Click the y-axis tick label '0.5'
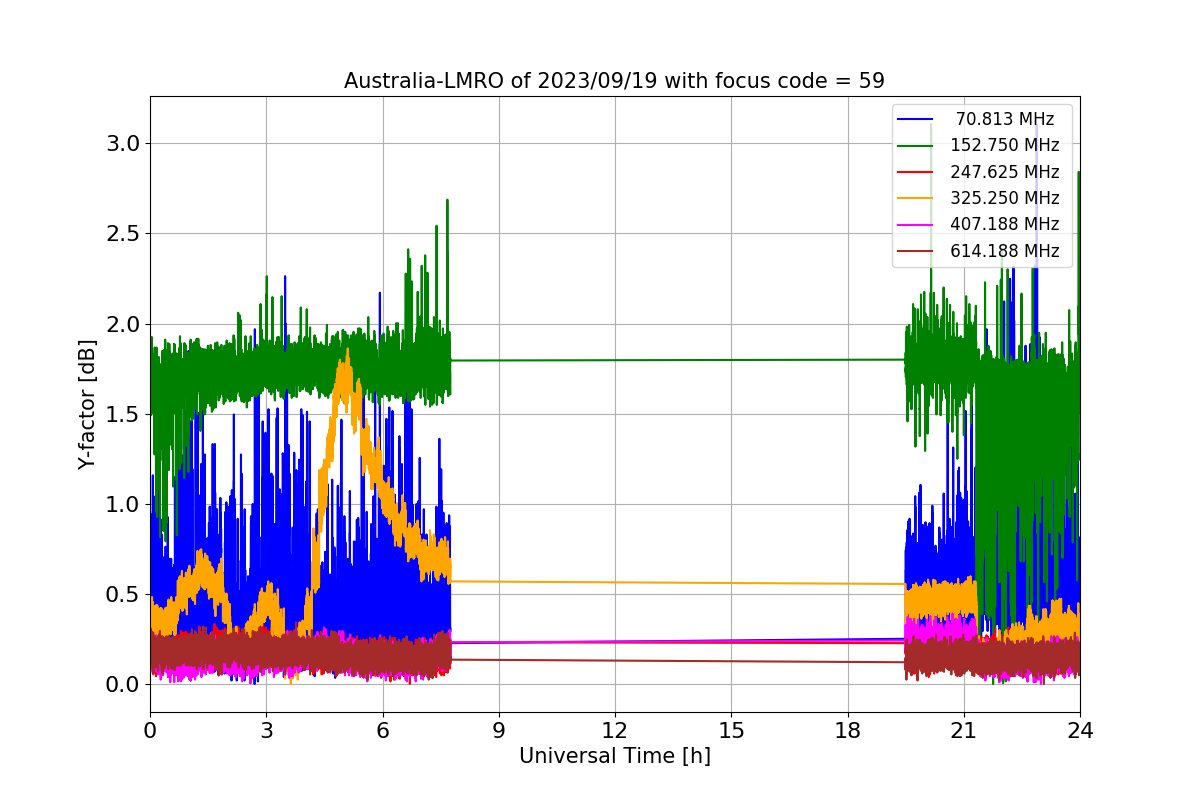The image size is (1200, 800). coord(123,595)
